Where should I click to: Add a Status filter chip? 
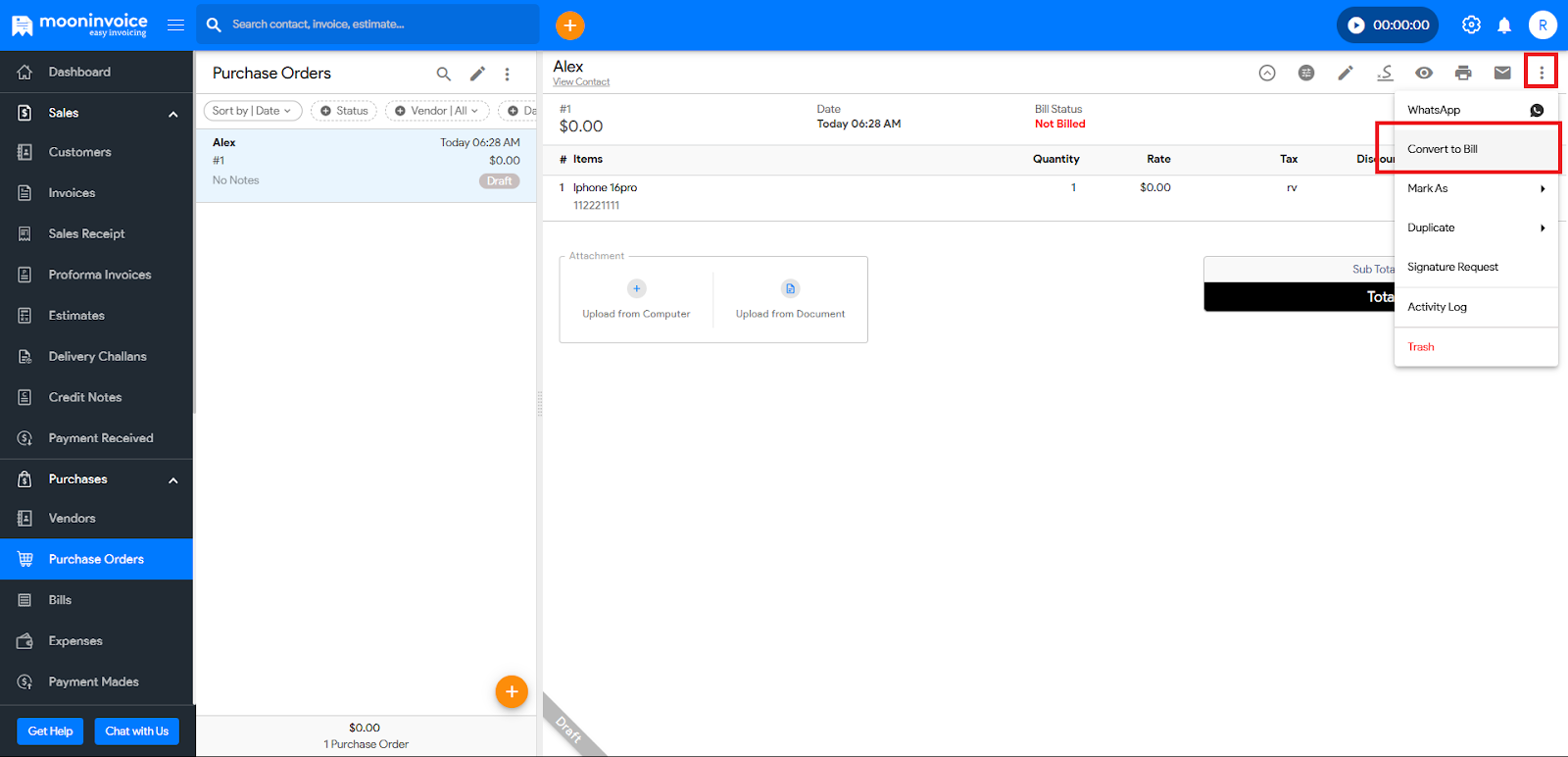(x=344, y=111)
